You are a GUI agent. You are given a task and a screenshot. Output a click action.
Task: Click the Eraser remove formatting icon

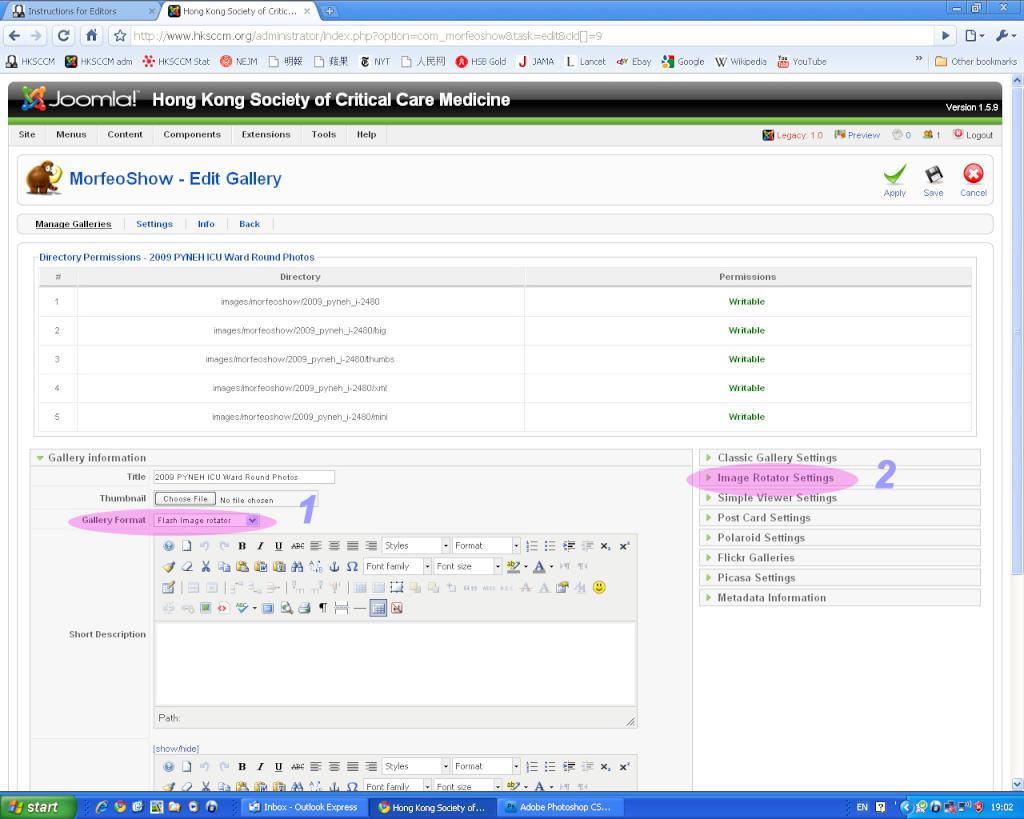[187, 566]
